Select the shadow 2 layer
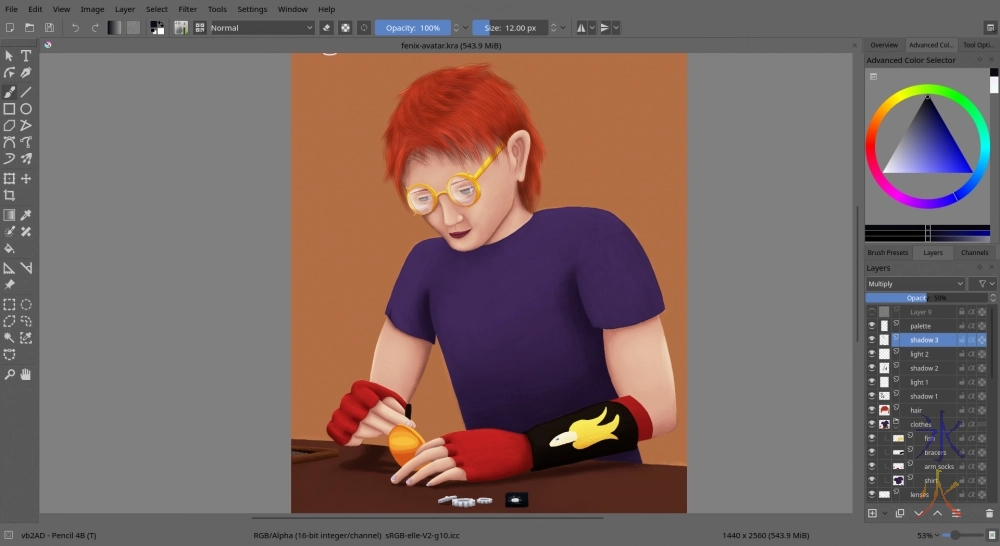 tap(924, 368)
